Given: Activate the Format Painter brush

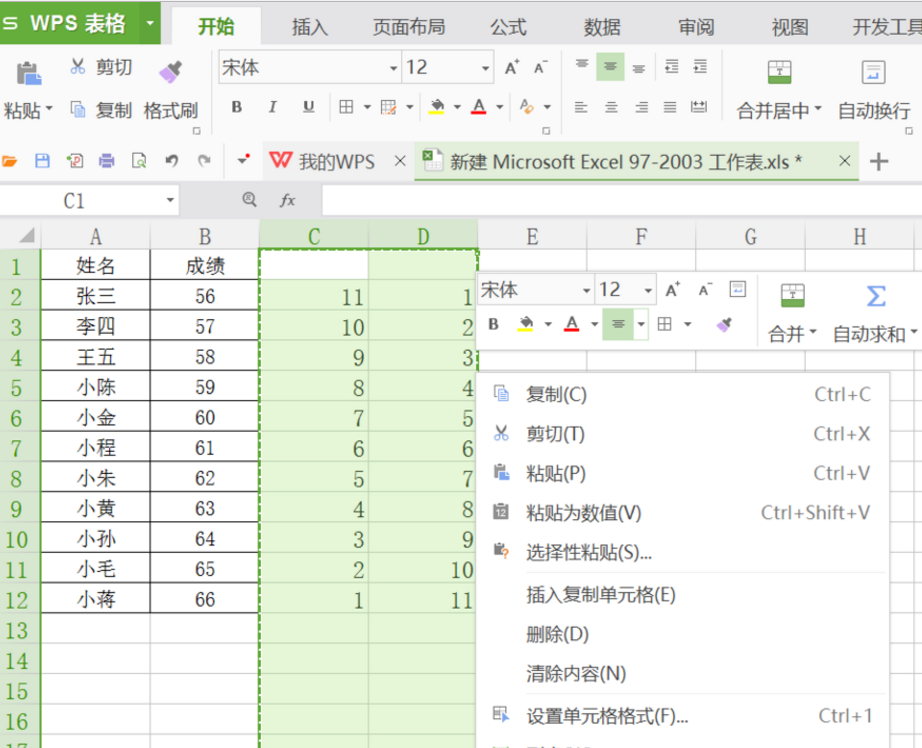Looking at the screenshot, I should [x=171, y=72].
